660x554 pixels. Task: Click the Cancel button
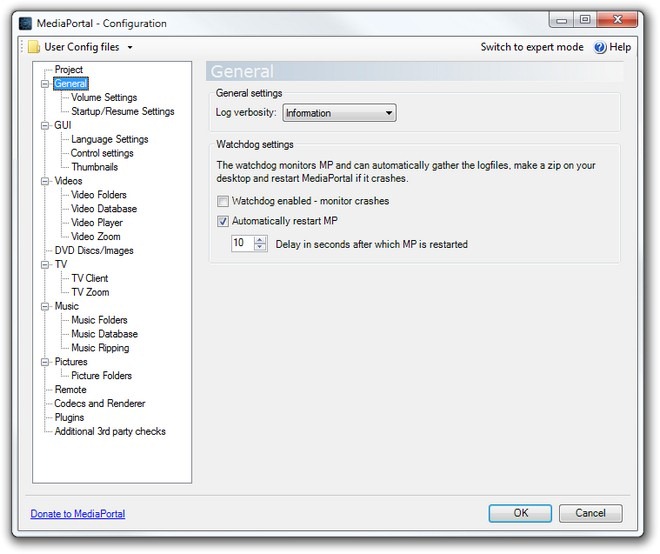point(591,513)
